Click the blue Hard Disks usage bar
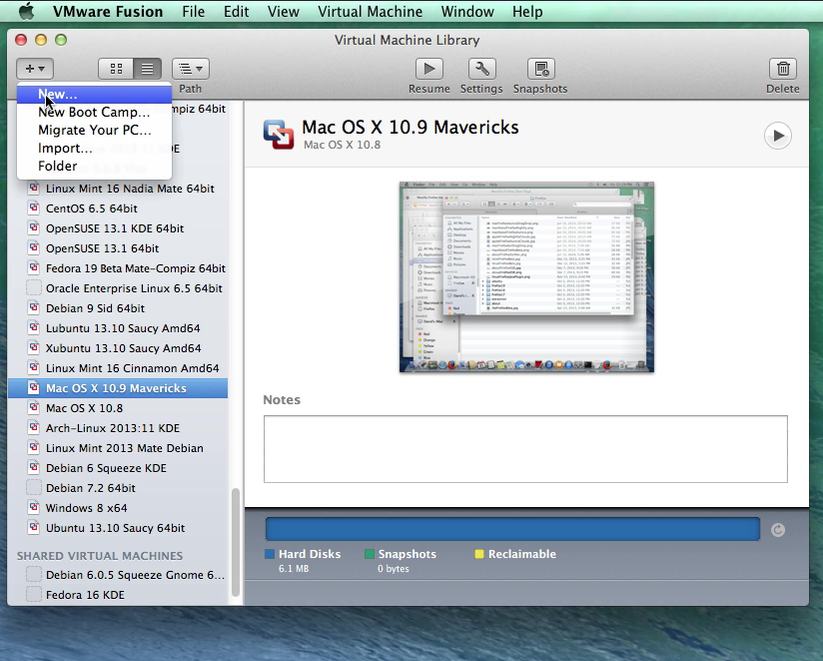Viewport: 823px width, 661px height. point(513,529)
